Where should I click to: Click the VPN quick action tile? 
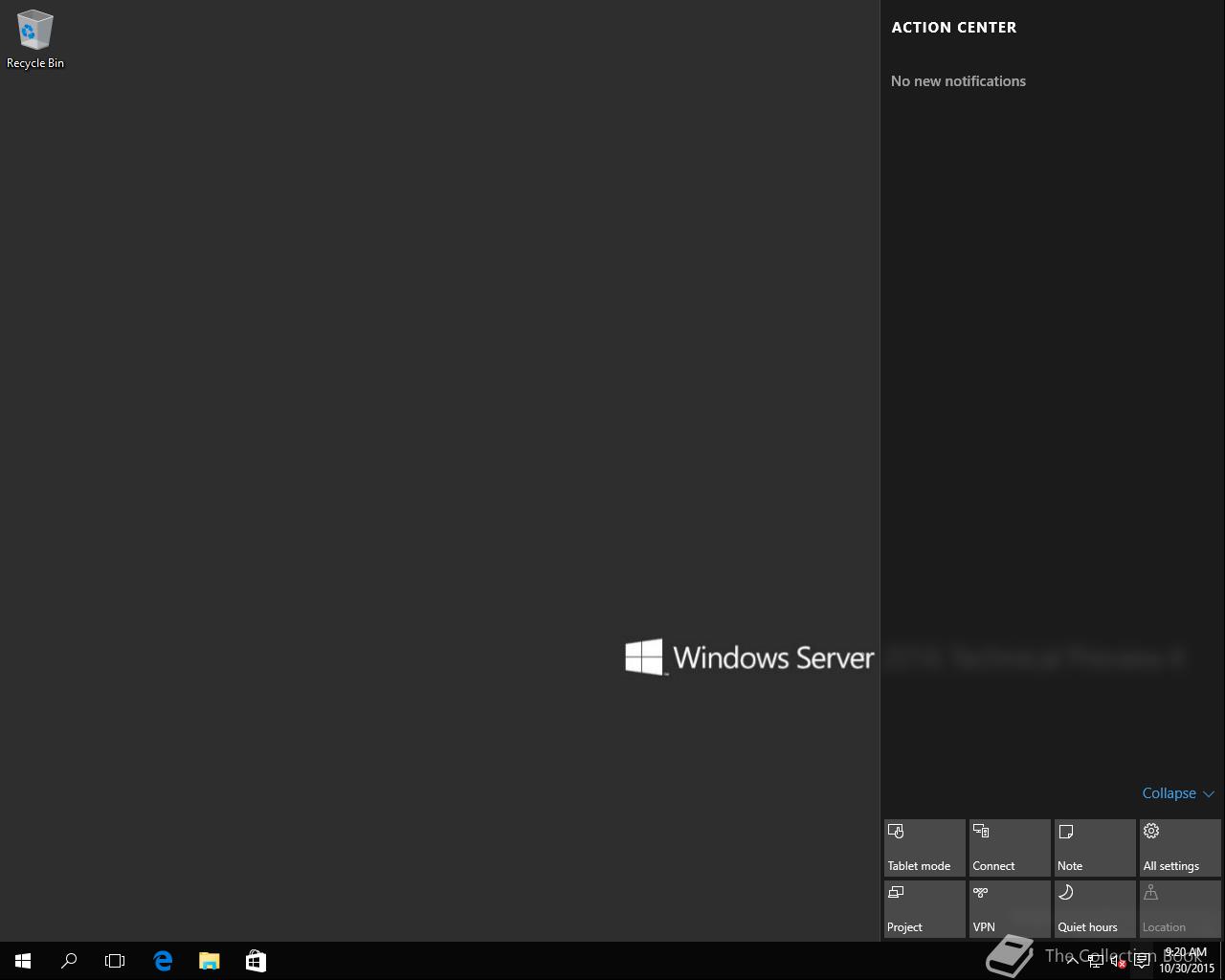1010,909
